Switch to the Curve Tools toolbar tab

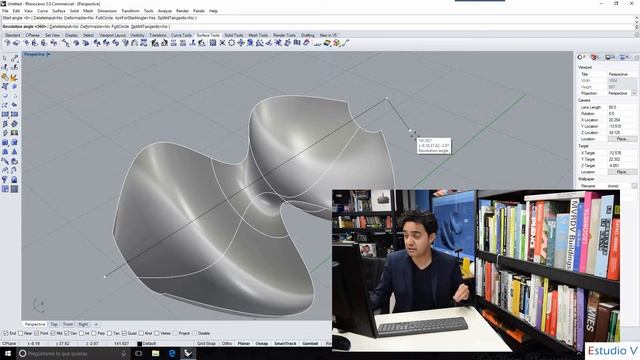click(181, 36)
